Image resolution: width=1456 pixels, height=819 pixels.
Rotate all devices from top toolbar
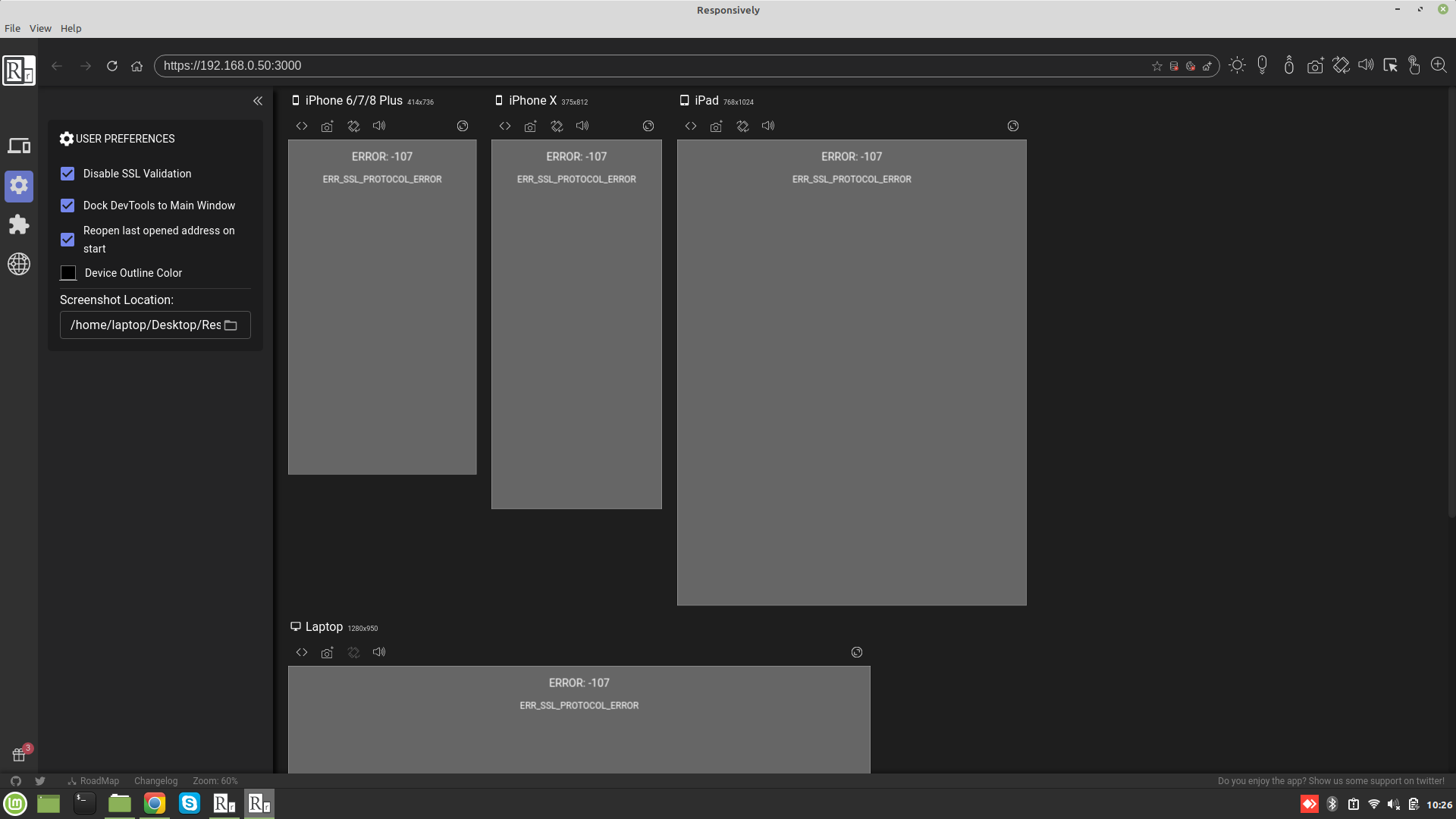(1341, 65)
